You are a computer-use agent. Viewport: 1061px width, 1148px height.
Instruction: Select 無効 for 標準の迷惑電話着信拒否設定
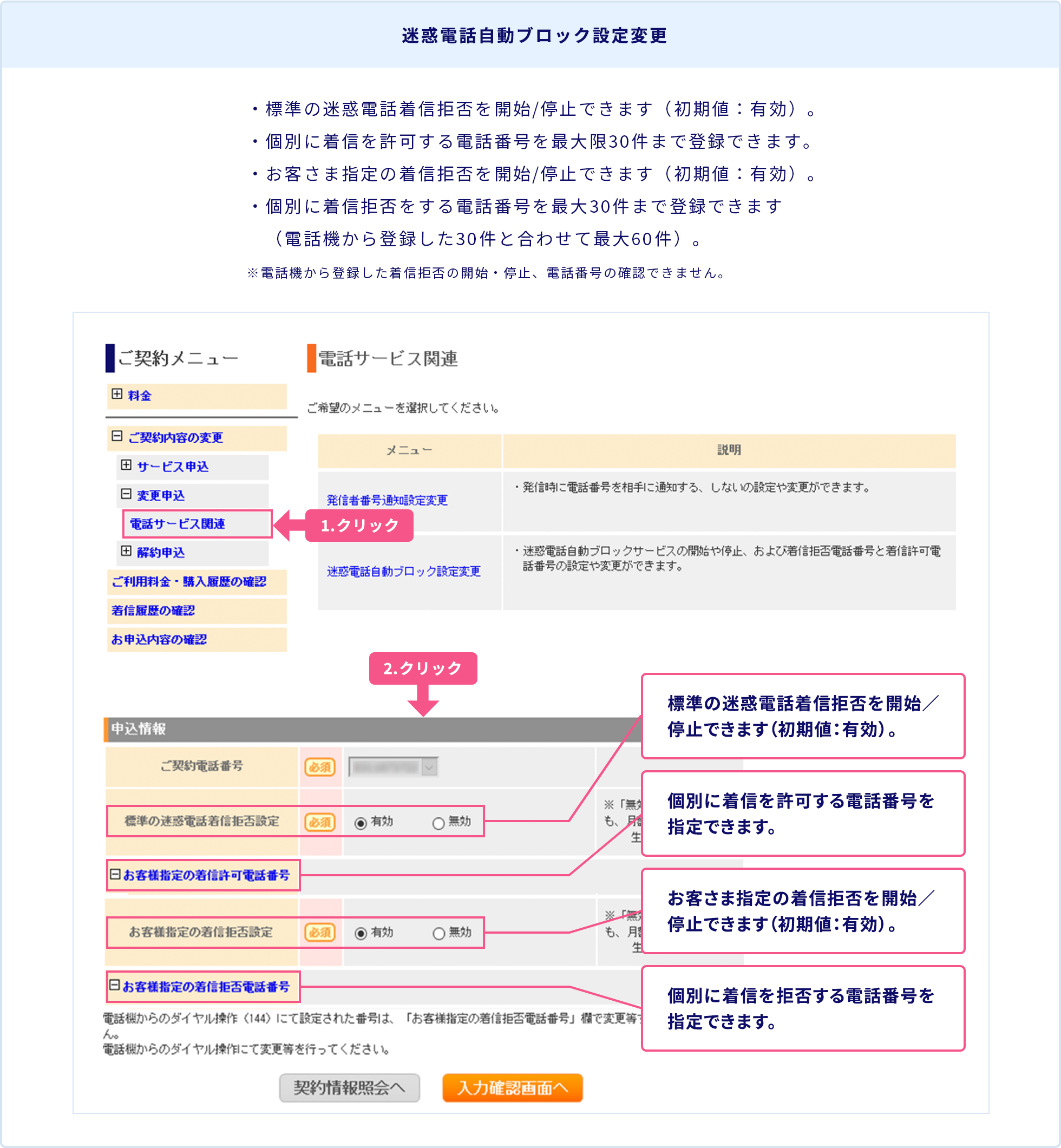(x=438, y=823)
